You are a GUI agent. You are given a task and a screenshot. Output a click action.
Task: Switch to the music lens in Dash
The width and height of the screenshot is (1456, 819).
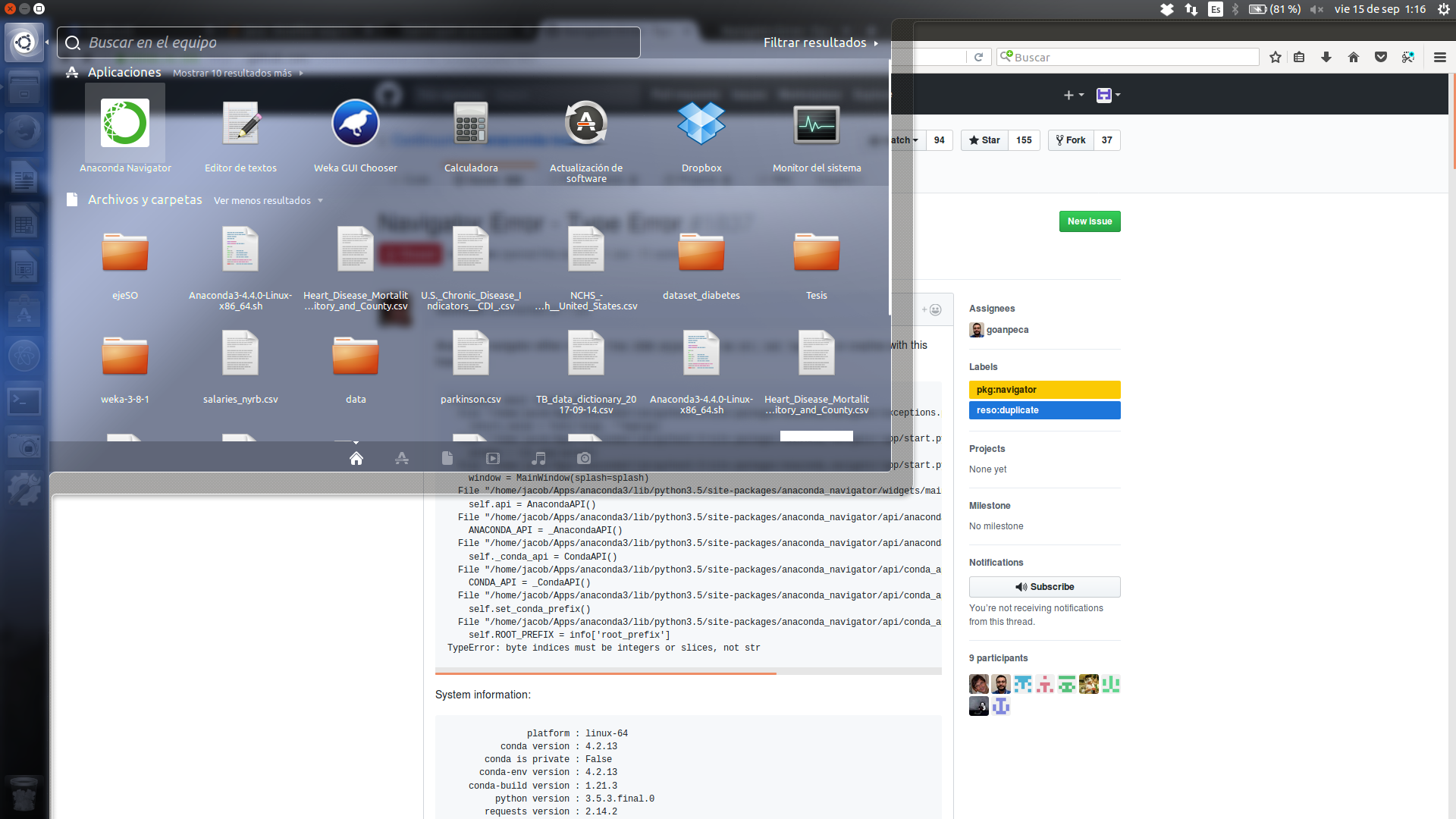coord(539,458)
